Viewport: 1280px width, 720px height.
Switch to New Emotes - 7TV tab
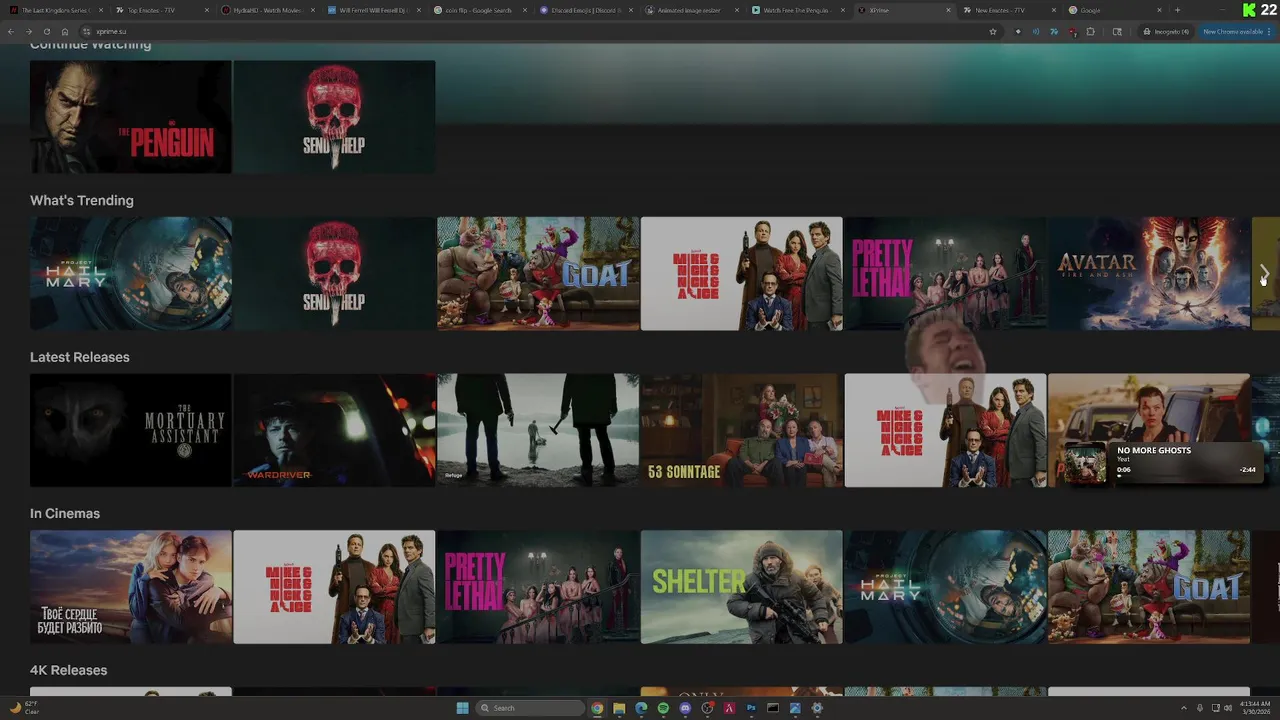pos(1008,10)
